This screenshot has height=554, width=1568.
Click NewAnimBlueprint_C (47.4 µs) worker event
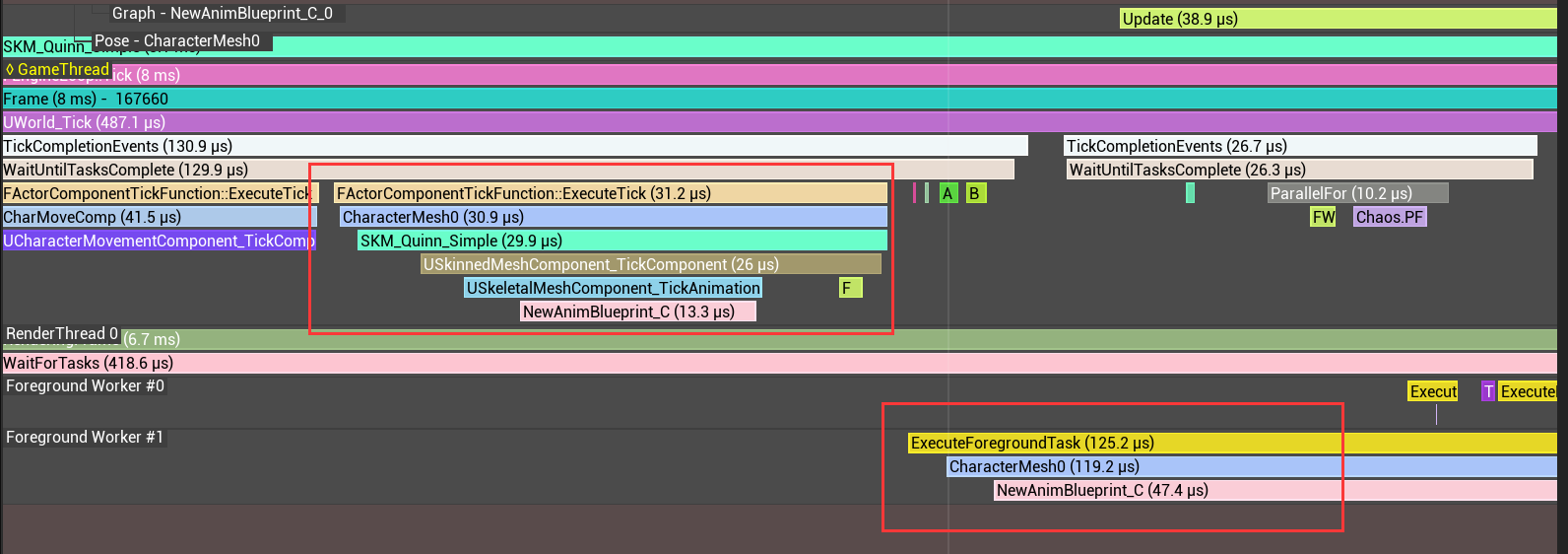[1274, 491]
